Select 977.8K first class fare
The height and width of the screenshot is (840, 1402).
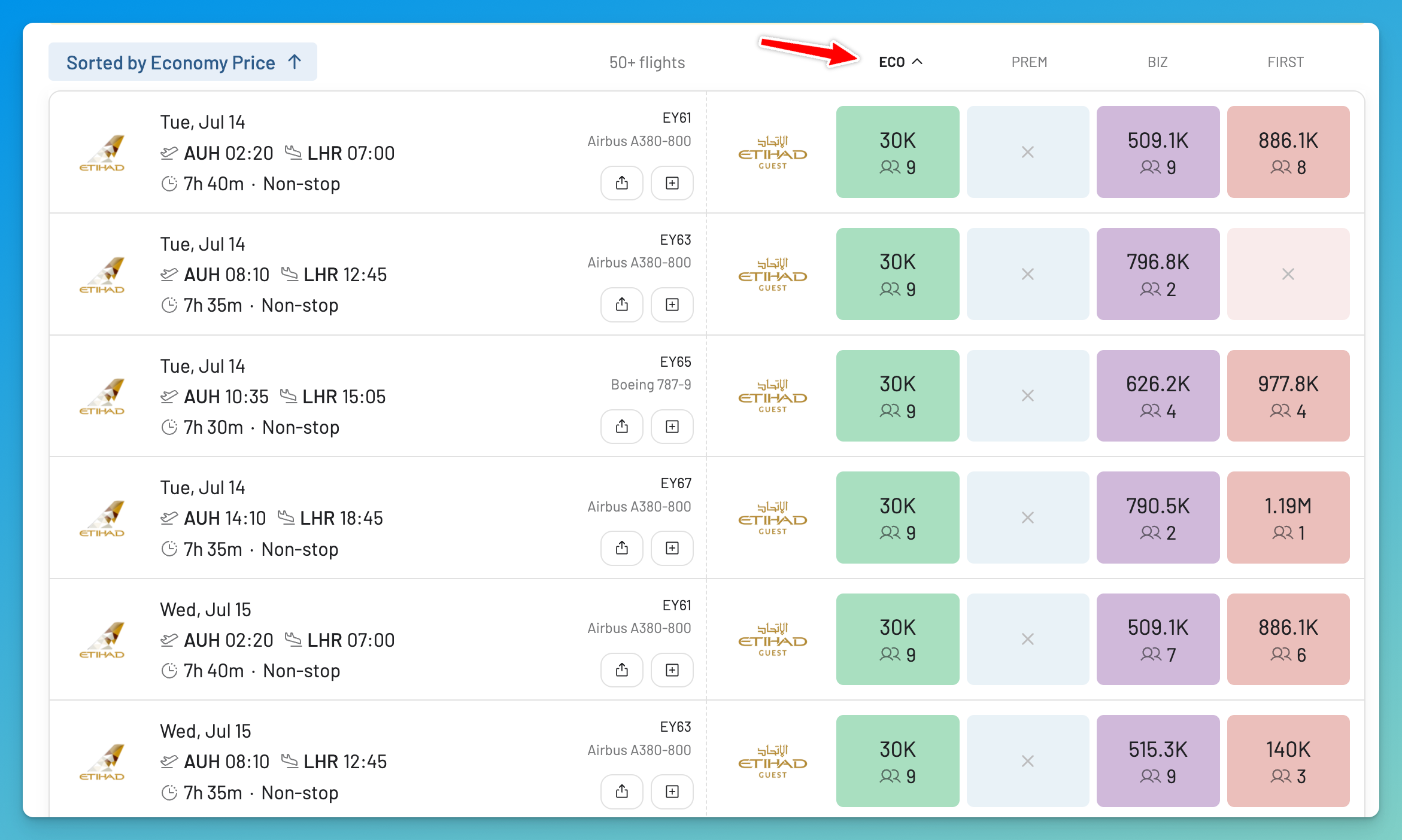pyautogui.click(x=1288, y=395)
